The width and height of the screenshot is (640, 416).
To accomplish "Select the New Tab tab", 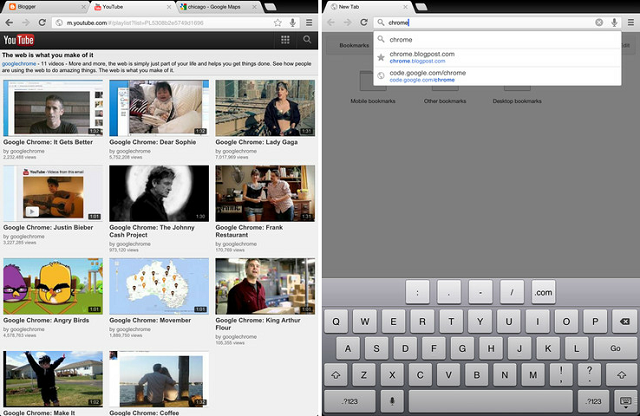I will 367,7.
